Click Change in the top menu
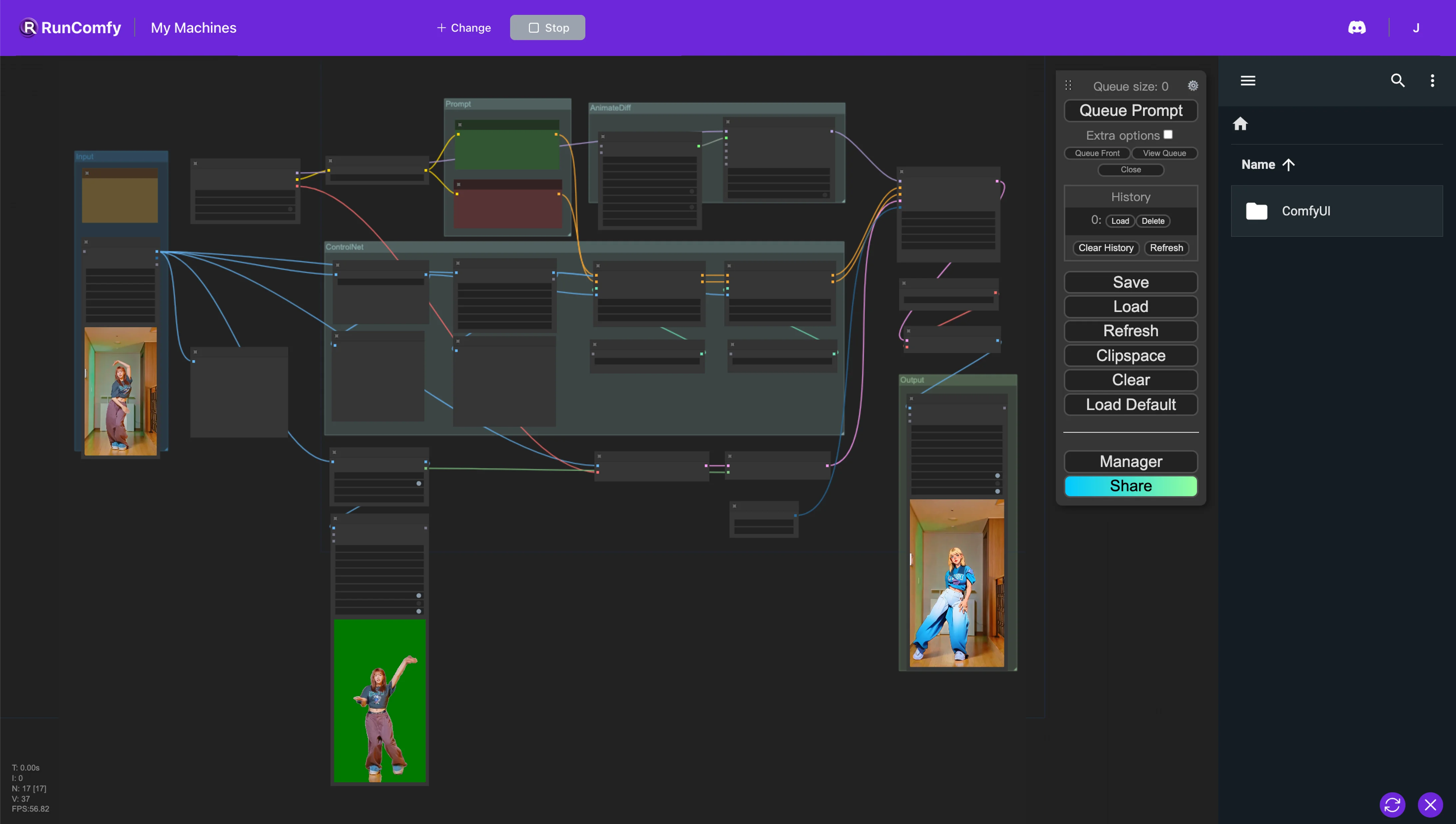The width and height of the screenshot is (1456, 824). (x=463, y=27)
